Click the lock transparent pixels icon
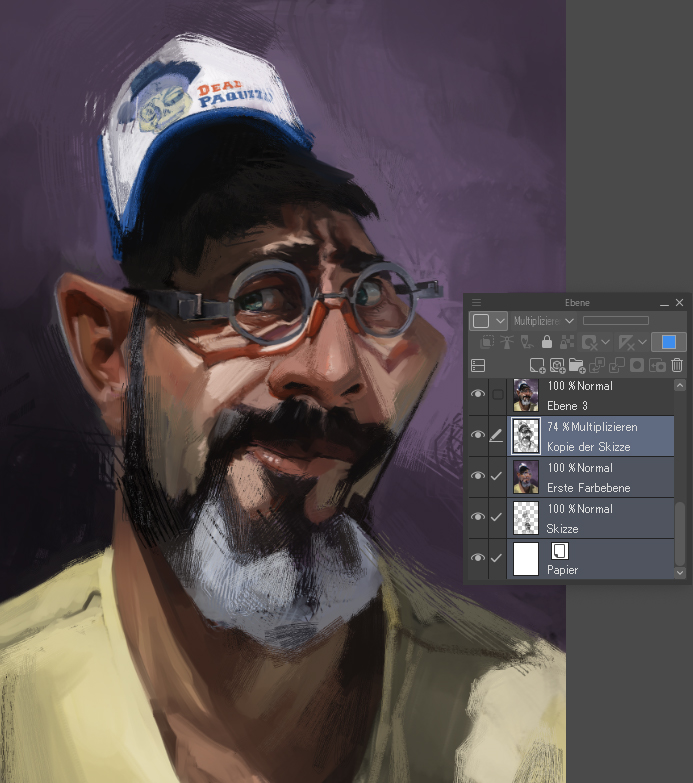Image resolution: width=693 pixels, height=783 pixels. click(566, 342)
